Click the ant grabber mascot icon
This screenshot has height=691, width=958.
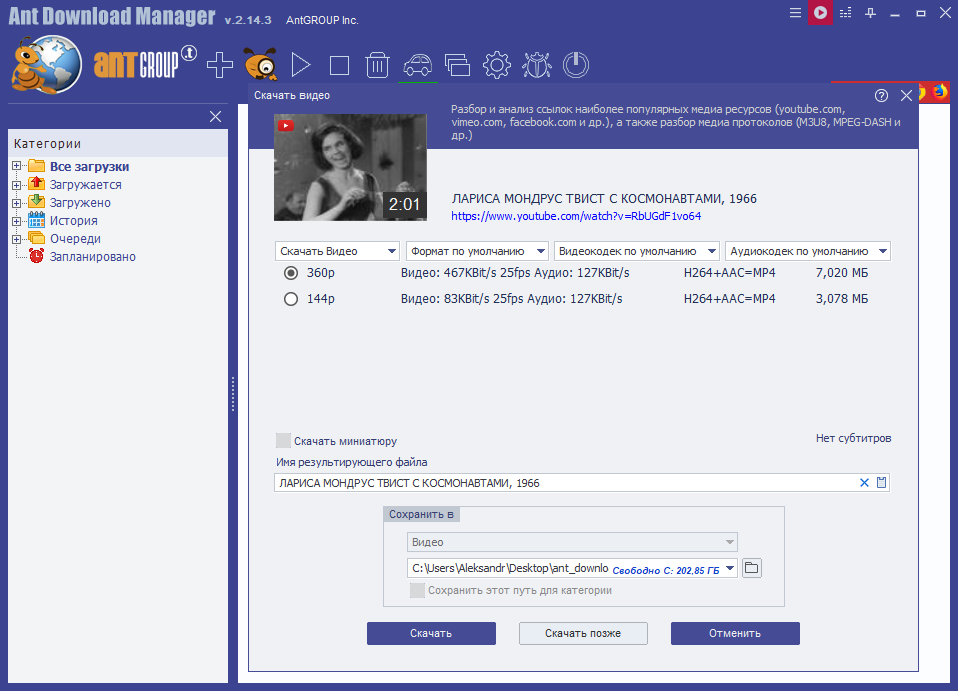[261, 64]
